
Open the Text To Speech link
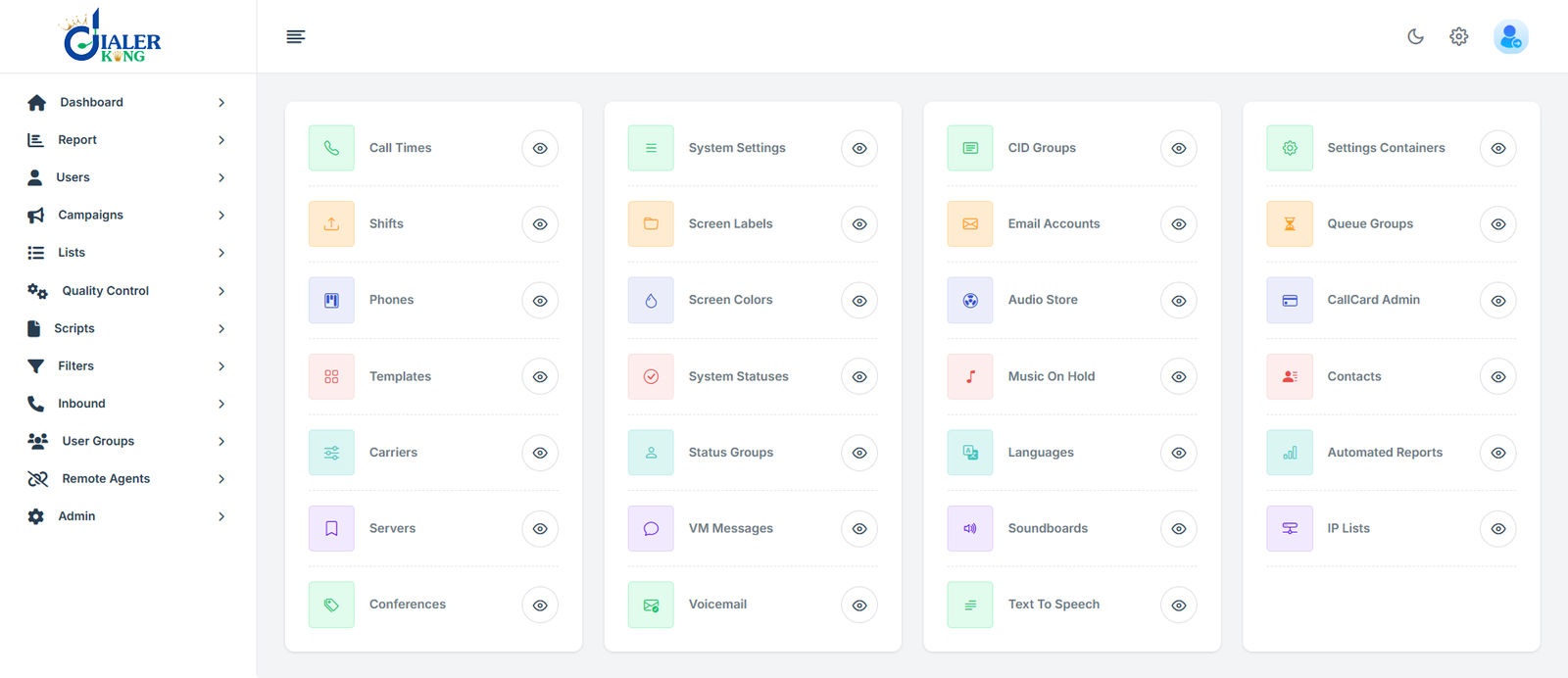click(x=1053, y=605)
